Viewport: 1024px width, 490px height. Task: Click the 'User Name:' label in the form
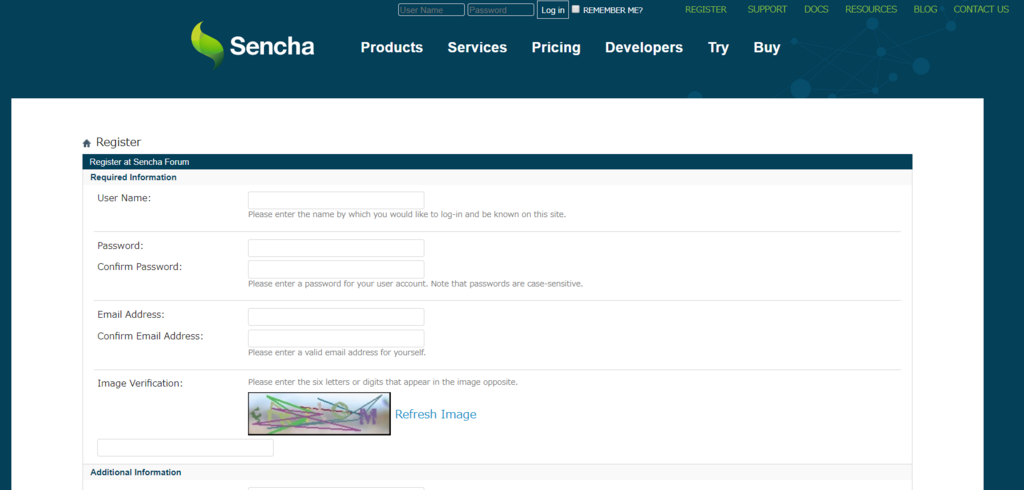[124, 198]
